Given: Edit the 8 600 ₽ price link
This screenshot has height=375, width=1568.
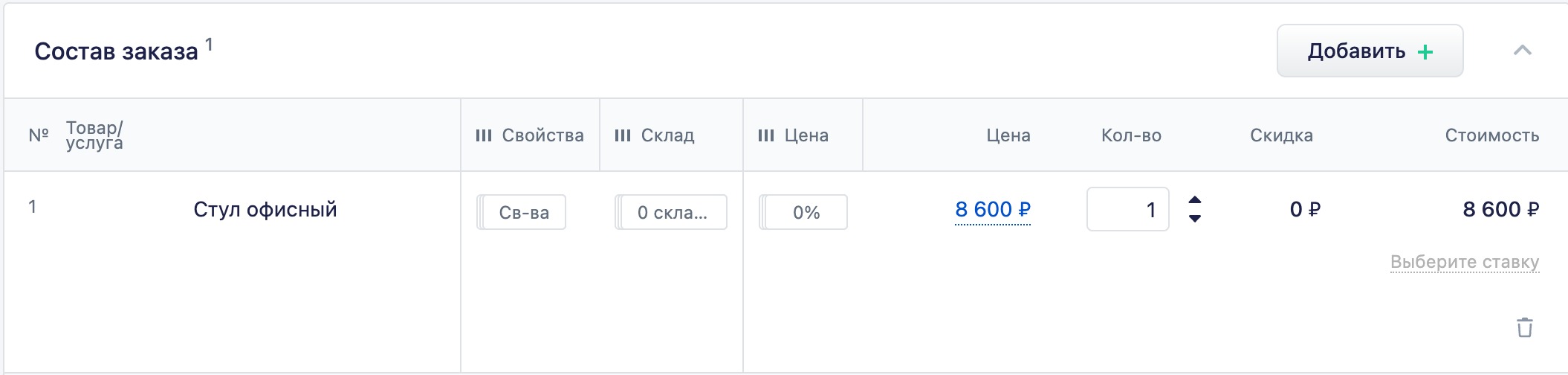Looking at the screenshot, I should 993,210.
